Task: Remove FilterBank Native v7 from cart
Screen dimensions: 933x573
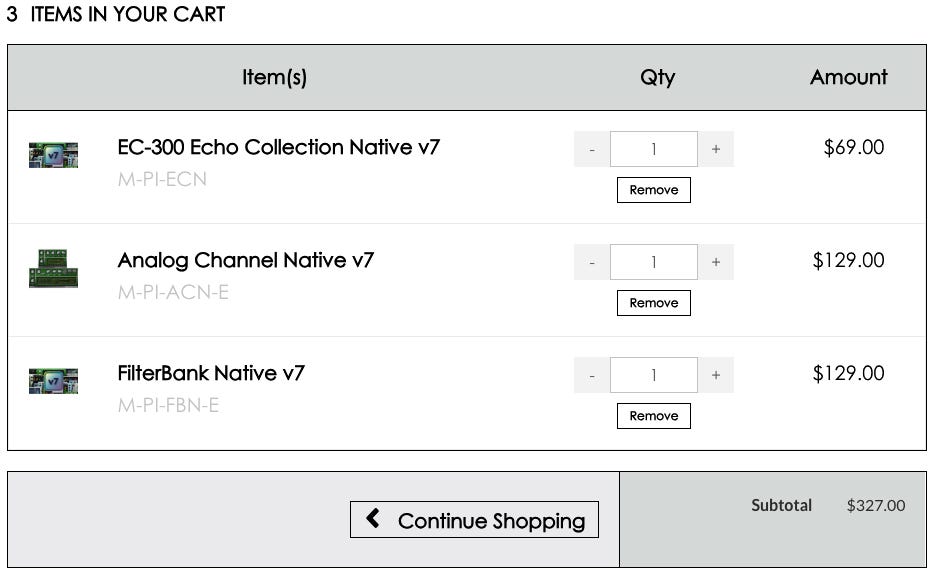Action: click(653, 416)
